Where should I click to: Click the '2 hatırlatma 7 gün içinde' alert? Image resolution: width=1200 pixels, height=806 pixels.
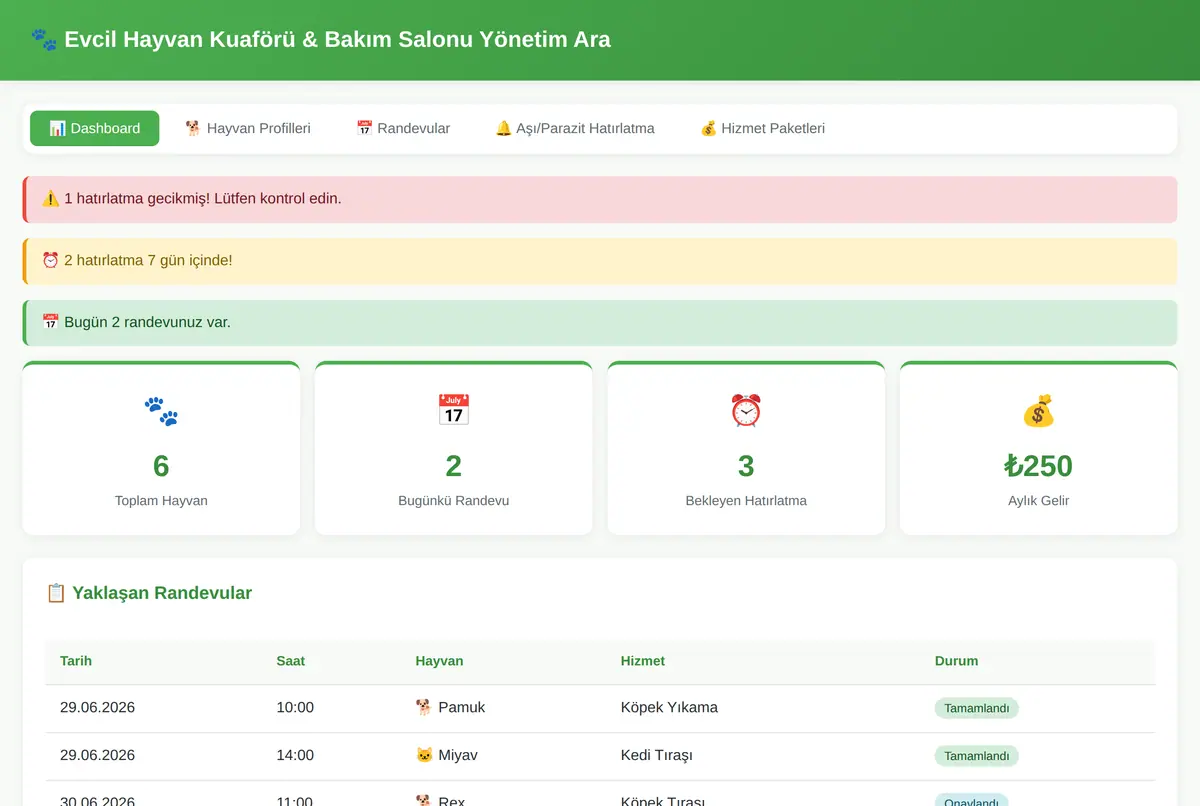tap(600, 261)
